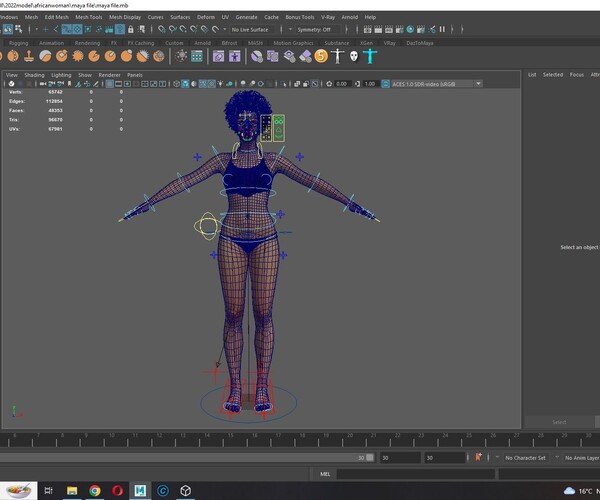The image size is (600, 500).
Task: Click the purple human figure shelf icon
Action: [x=235, y=56]
